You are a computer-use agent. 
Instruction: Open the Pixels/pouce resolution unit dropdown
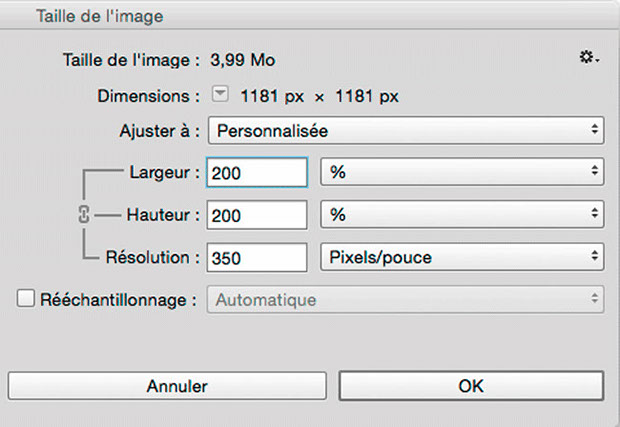(x=462, y=257)
